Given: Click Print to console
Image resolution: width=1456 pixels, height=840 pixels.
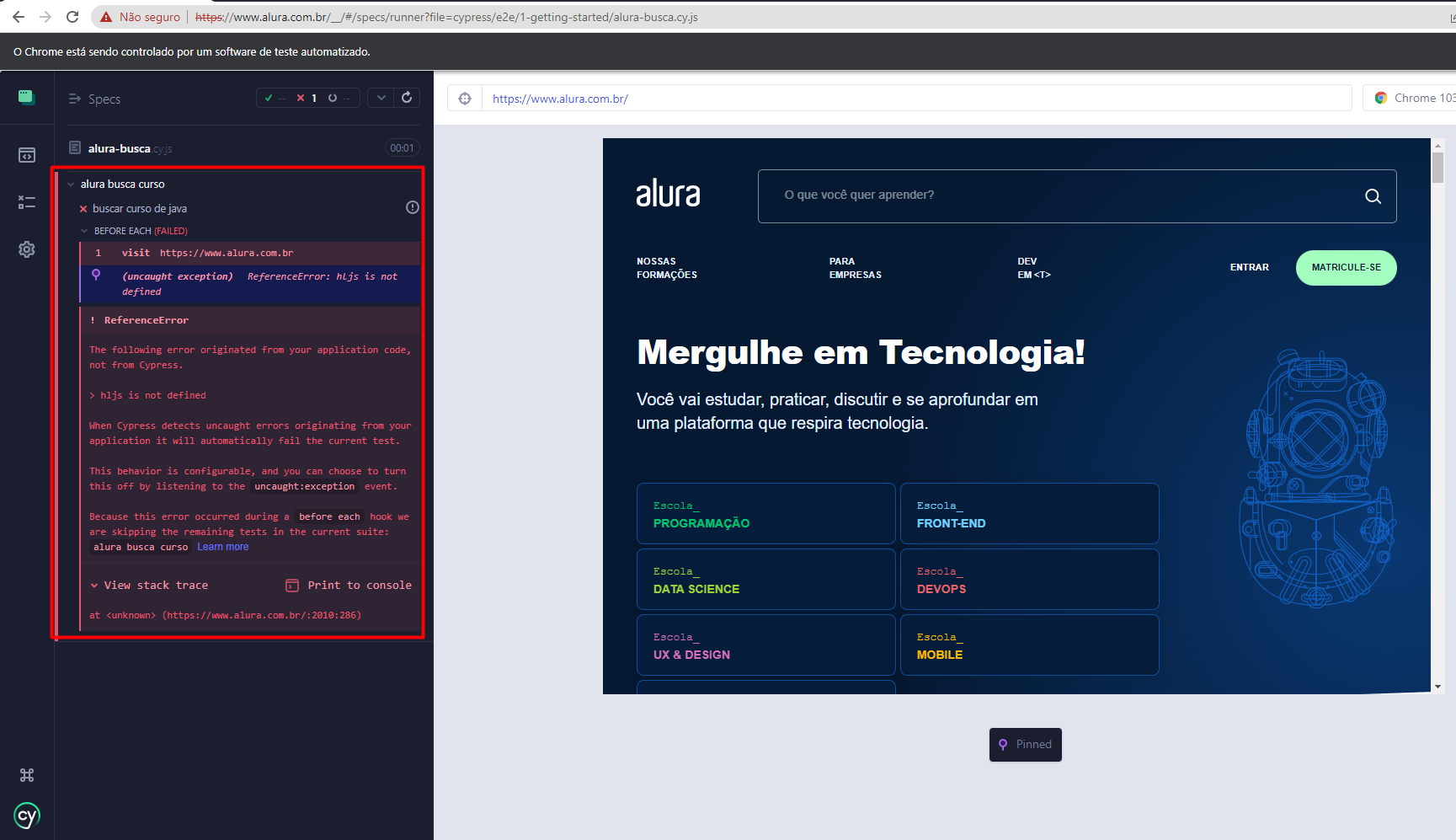Looking at the screenshot, I should tap(349, 586).
